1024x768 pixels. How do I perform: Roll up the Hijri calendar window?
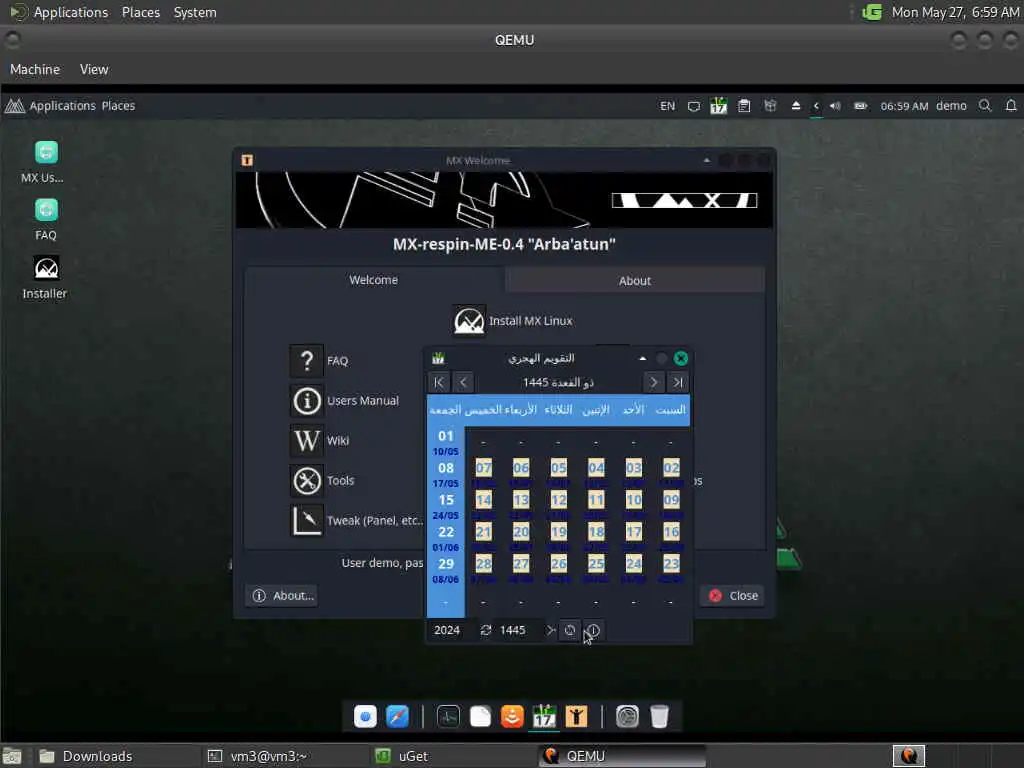click(x=643, y=359)
